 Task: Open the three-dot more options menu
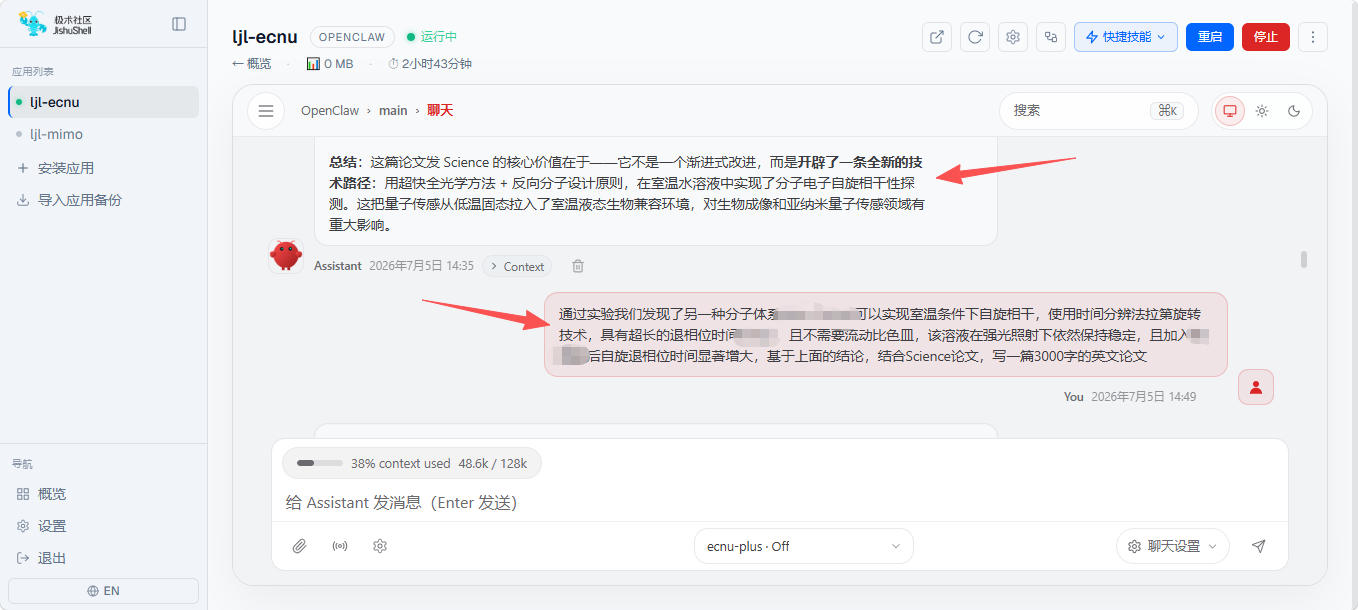coord(1313,37)
